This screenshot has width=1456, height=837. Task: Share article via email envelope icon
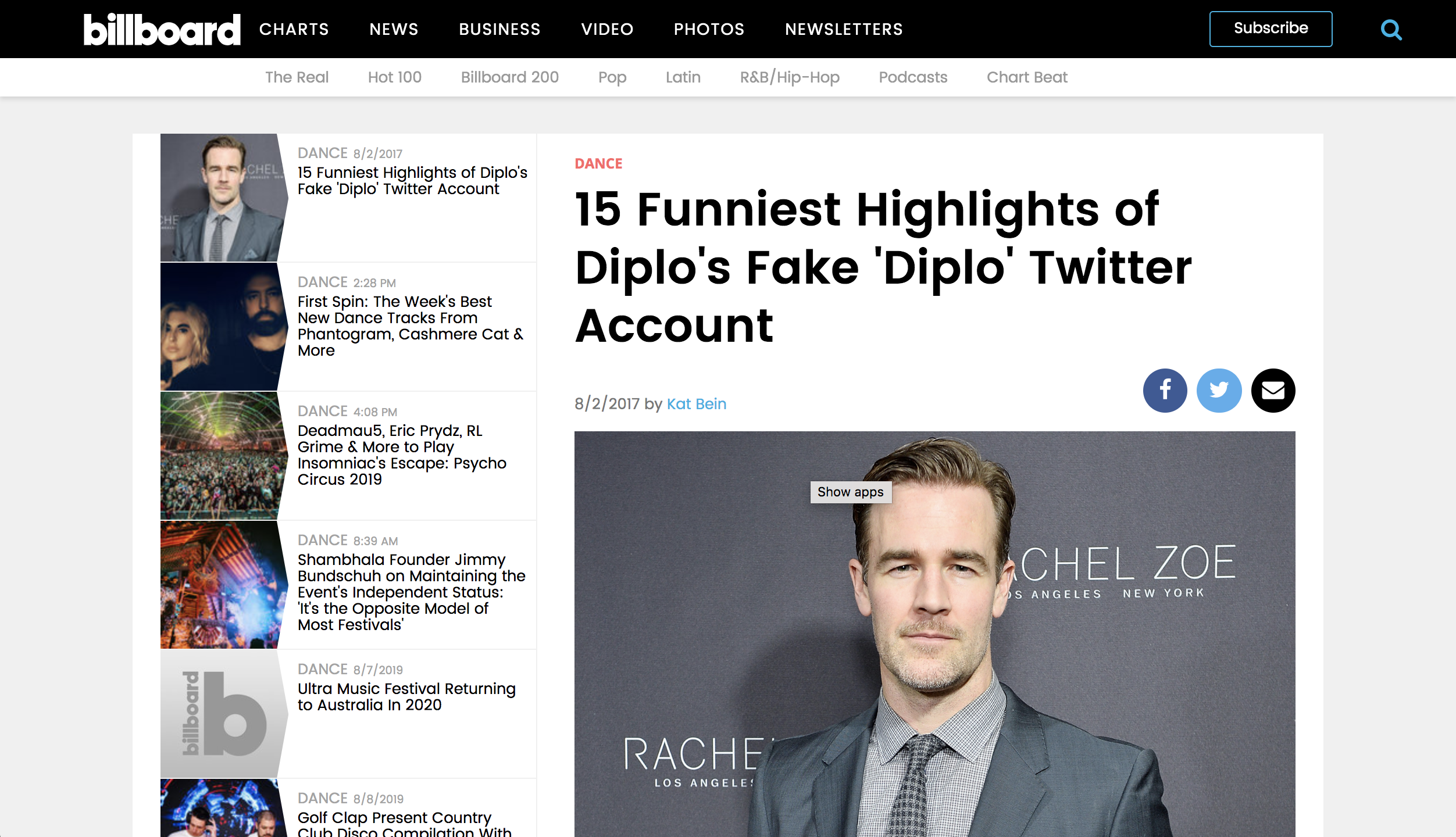click(1273, 391)
